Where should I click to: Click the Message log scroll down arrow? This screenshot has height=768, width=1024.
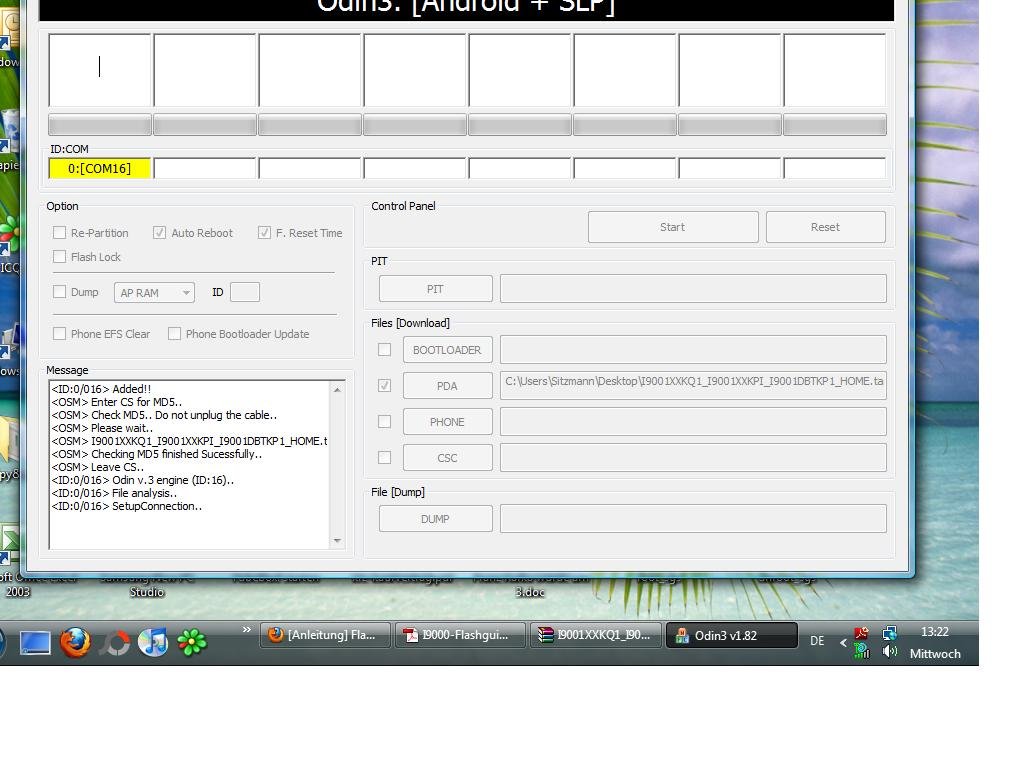click(x=337, y=541)
